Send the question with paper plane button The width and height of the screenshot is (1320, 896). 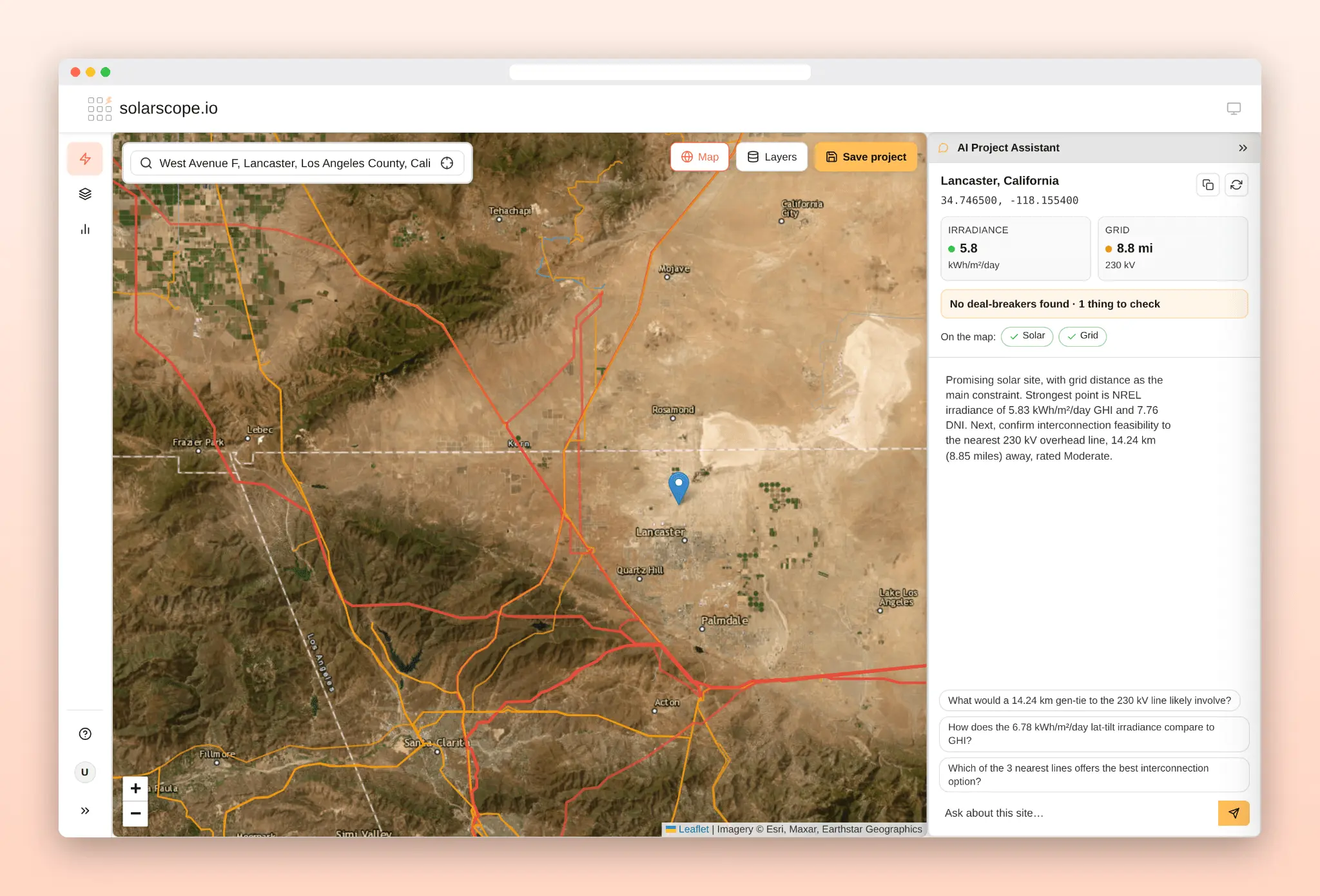[1234, 813]
